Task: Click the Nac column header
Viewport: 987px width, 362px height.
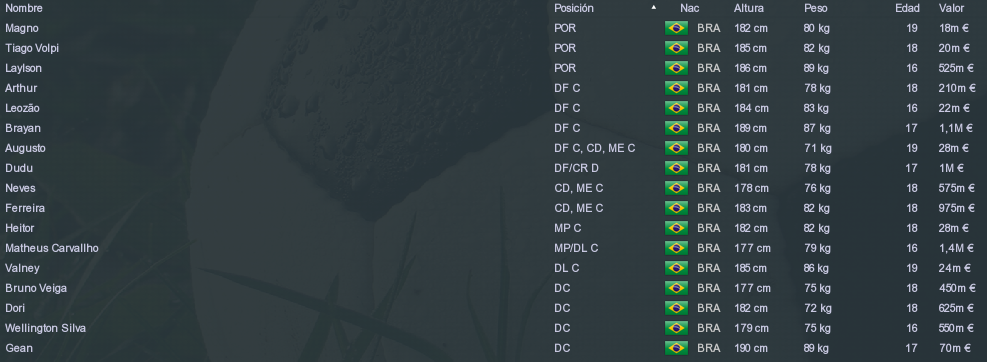Action: point(689,8)
